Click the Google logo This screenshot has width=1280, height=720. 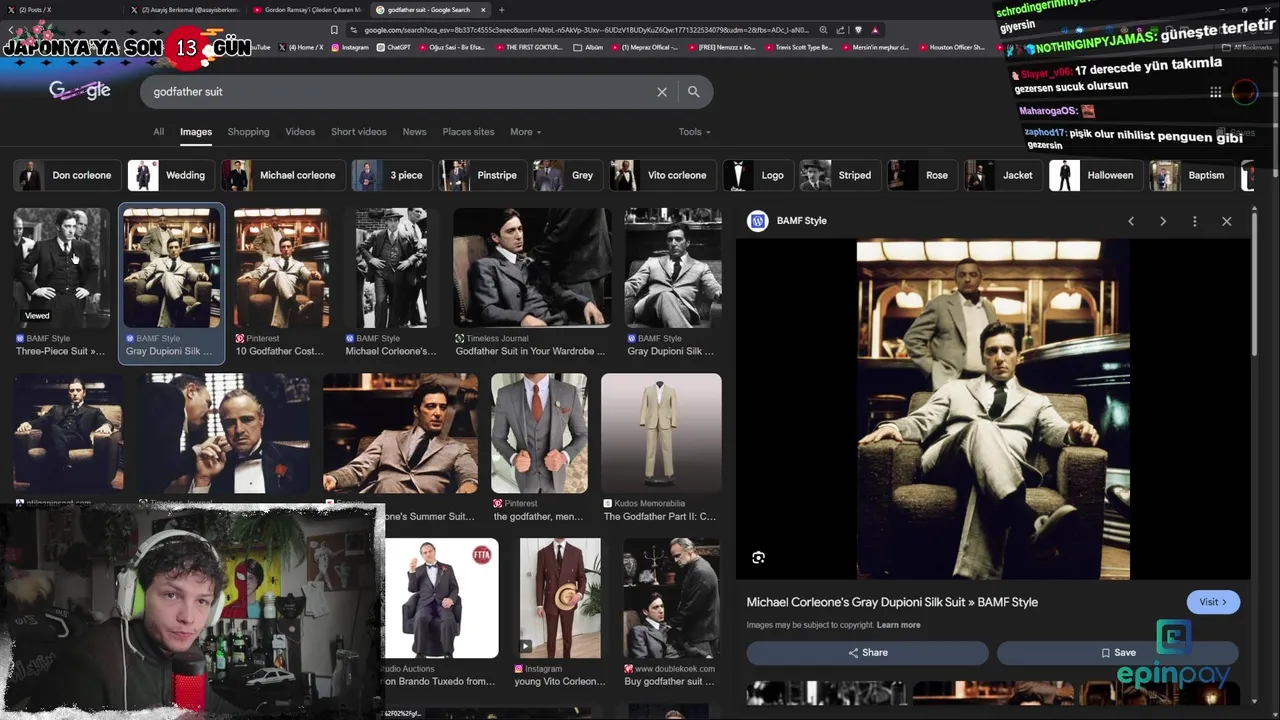tap(80, 91)
